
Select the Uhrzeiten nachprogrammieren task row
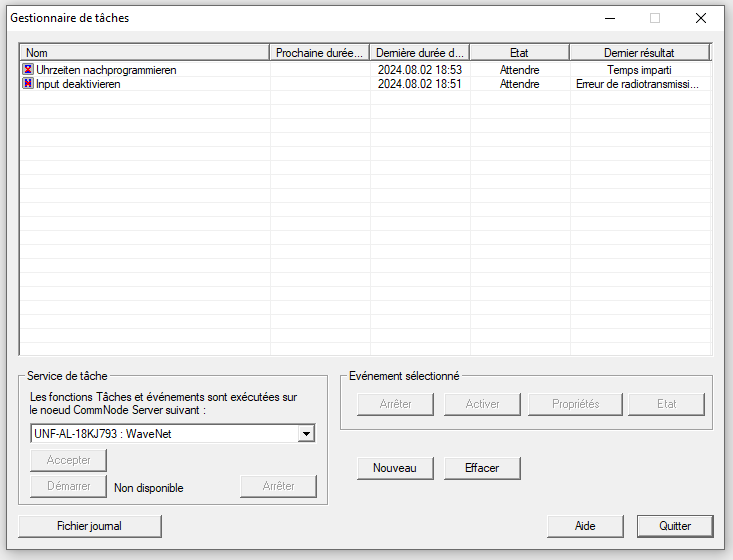[106, 70]
